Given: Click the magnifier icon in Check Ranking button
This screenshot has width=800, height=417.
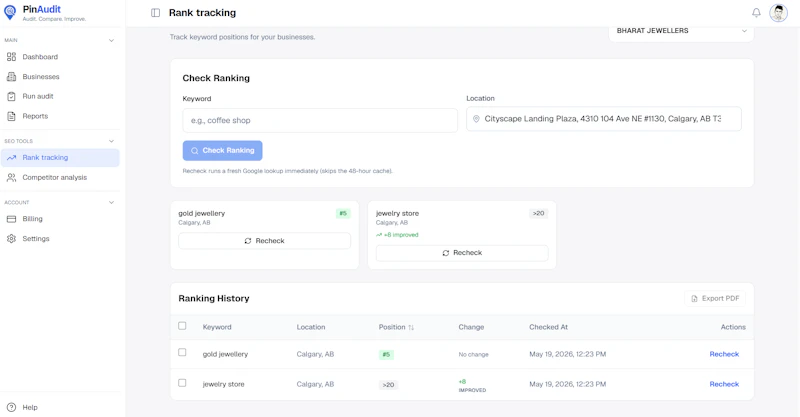Looking at the screenshot, I should click(195, 151).
